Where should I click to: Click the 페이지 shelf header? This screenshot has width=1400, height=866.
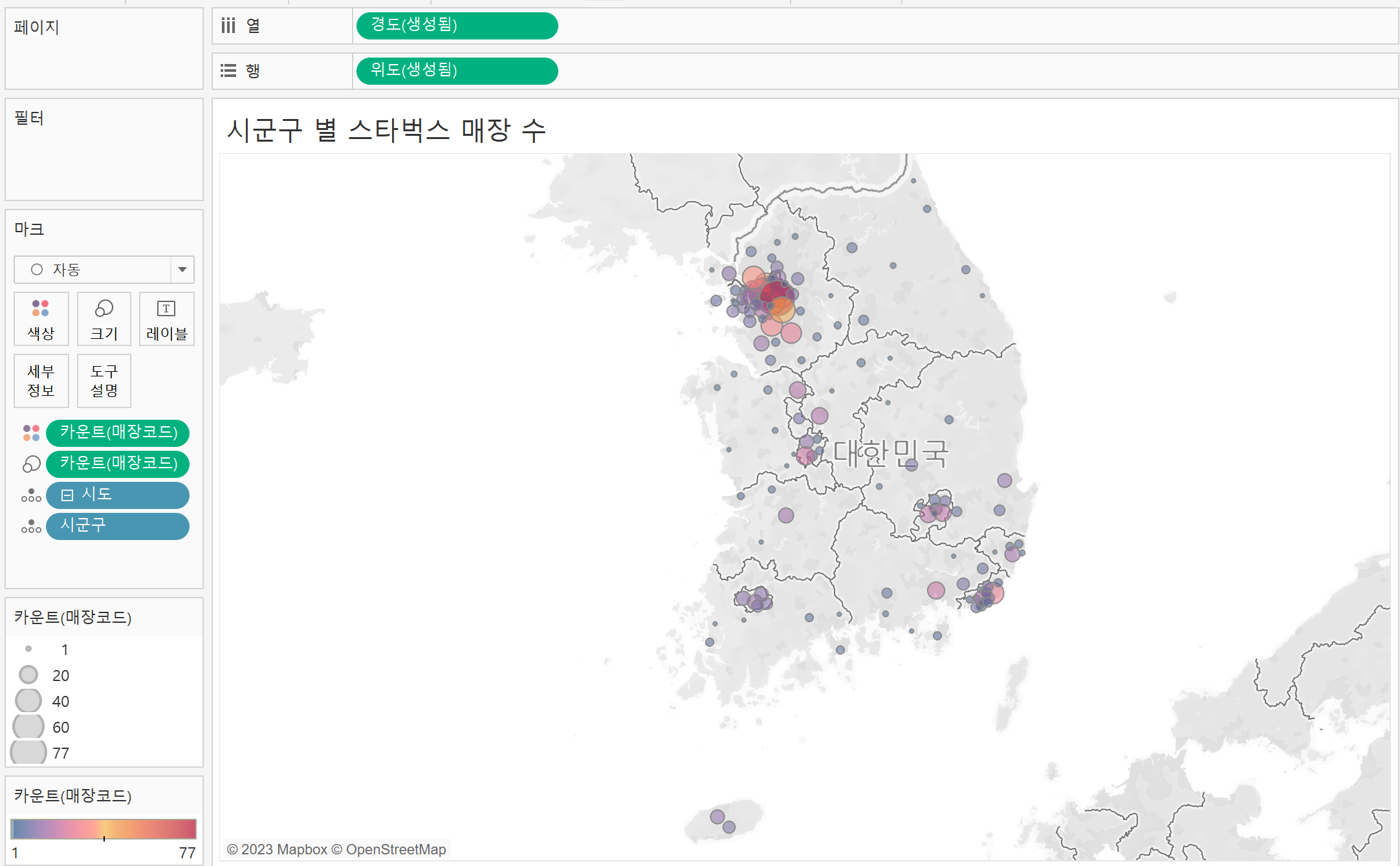click(37, 27)
